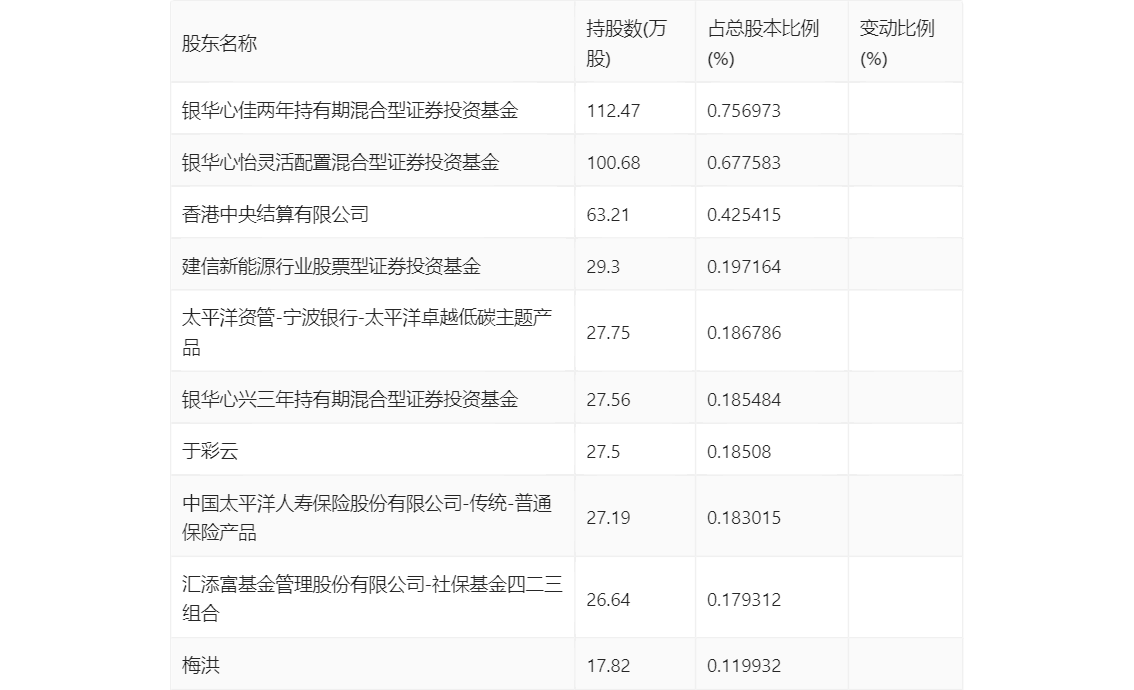Click the value 29.3
This screenshot has width=1134, height=690.
pos(602,267)
